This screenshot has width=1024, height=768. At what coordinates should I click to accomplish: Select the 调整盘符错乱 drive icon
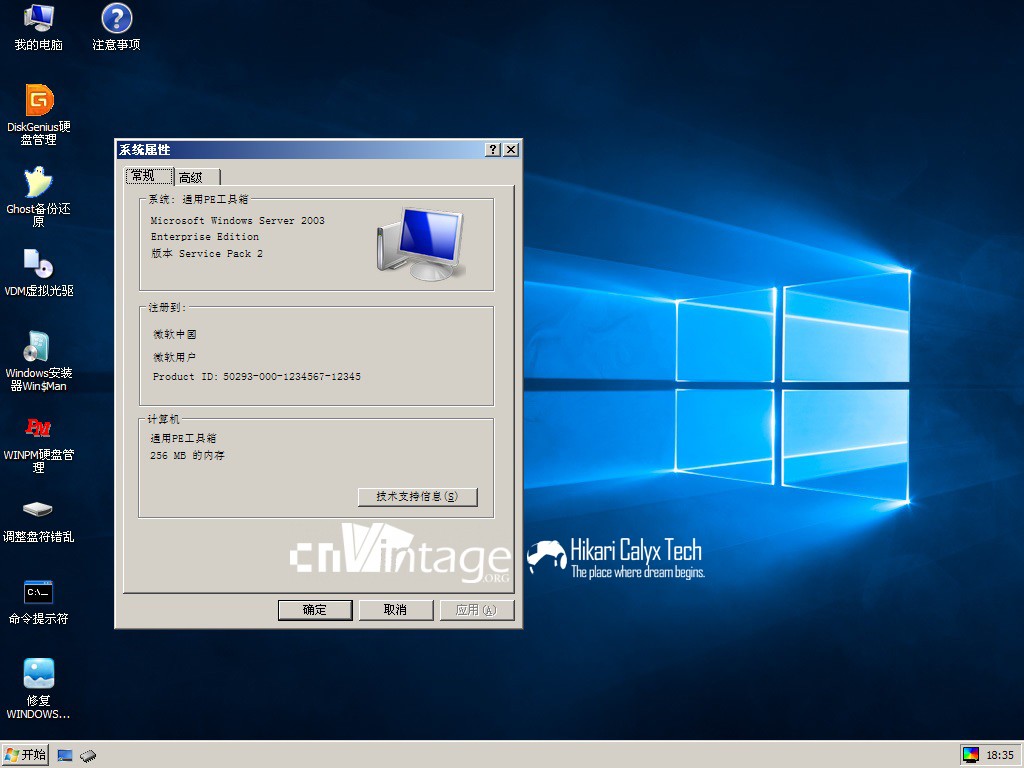[x=39, y=520]
